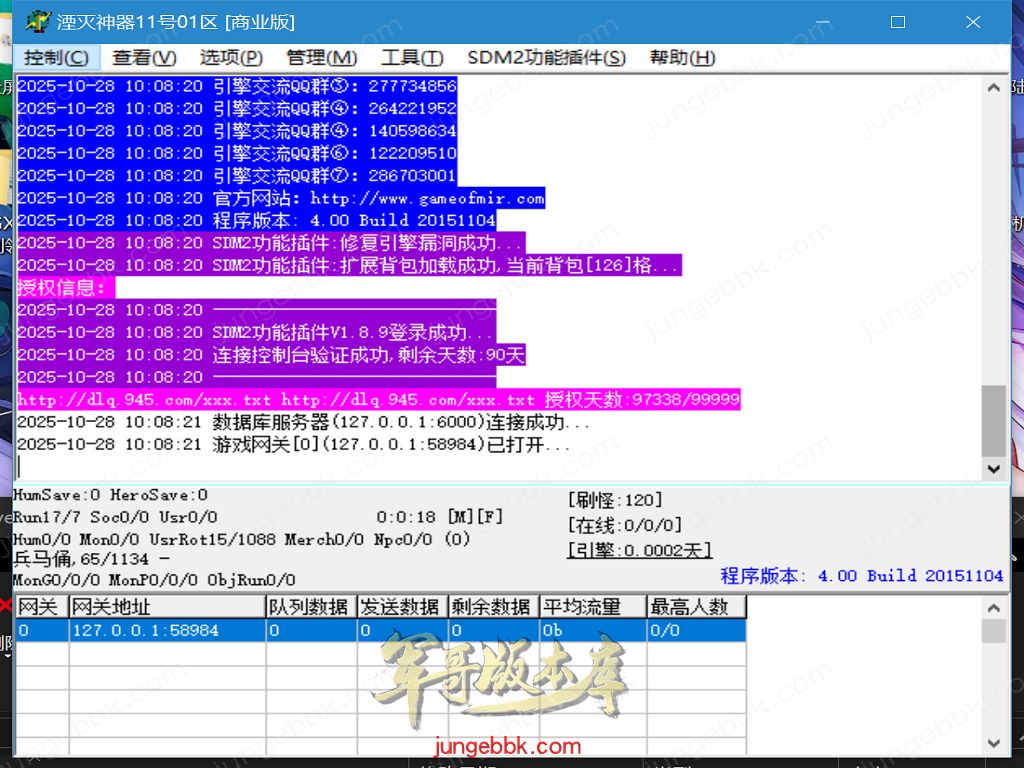Open the SDM2功能插件(S) menu
This screenshot has width=1024, height=768.
[x=546, y=58]
